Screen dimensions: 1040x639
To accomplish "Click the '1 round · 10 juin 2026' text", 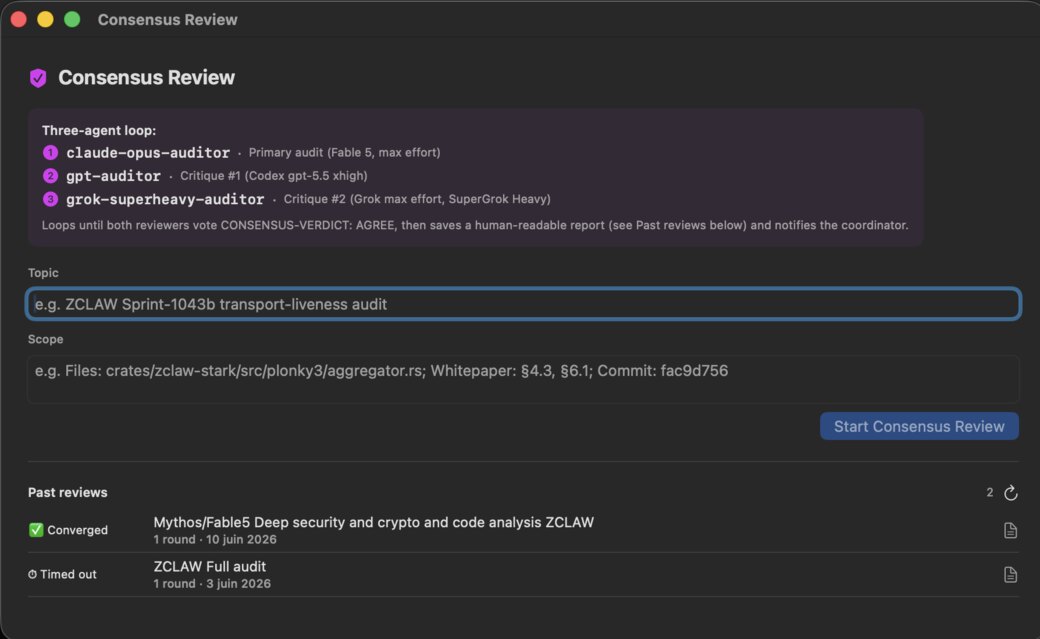I will pos(215,539).
